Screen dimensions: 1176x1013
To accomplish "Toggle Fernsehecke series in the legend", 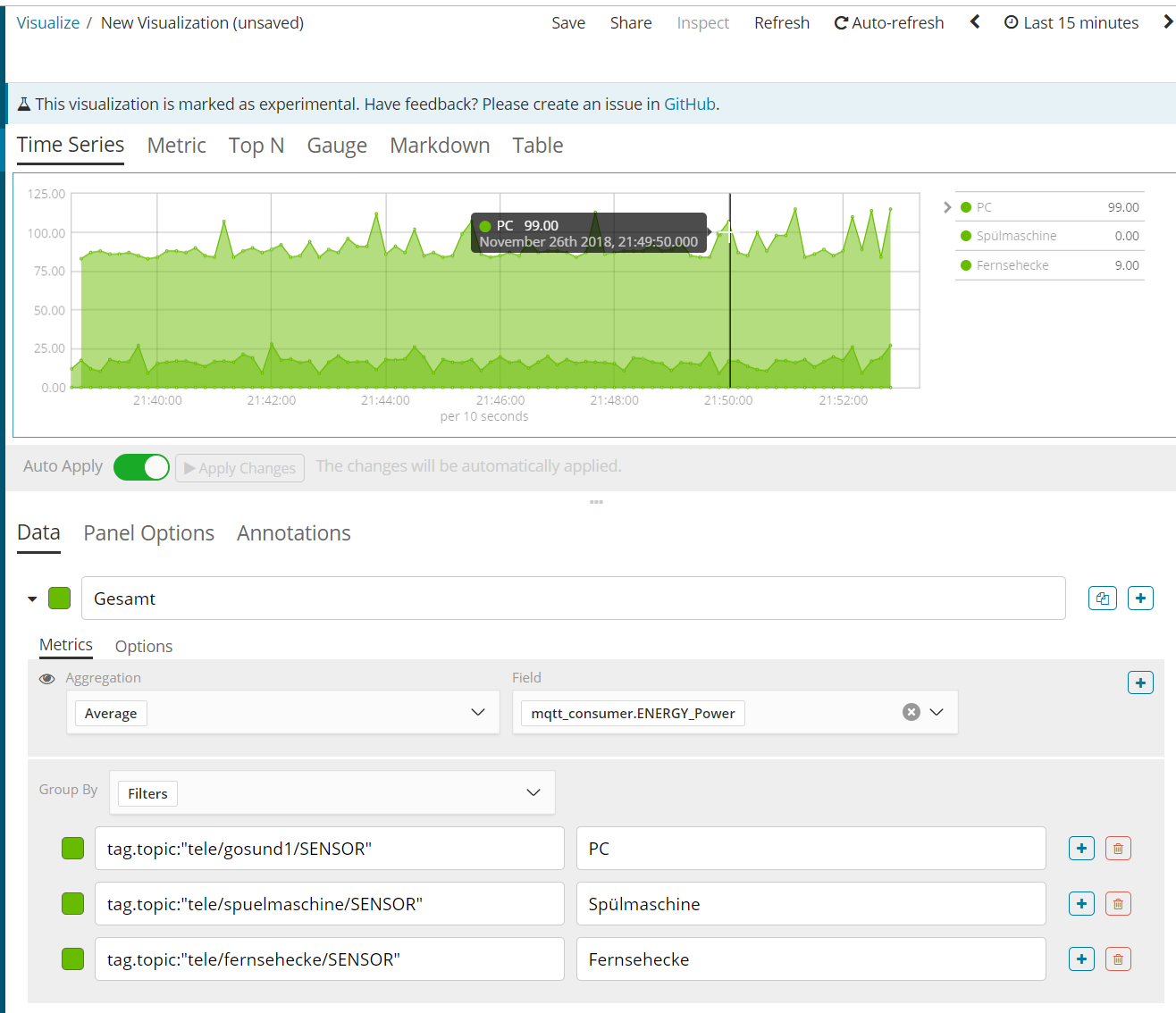I will 1049,265.
